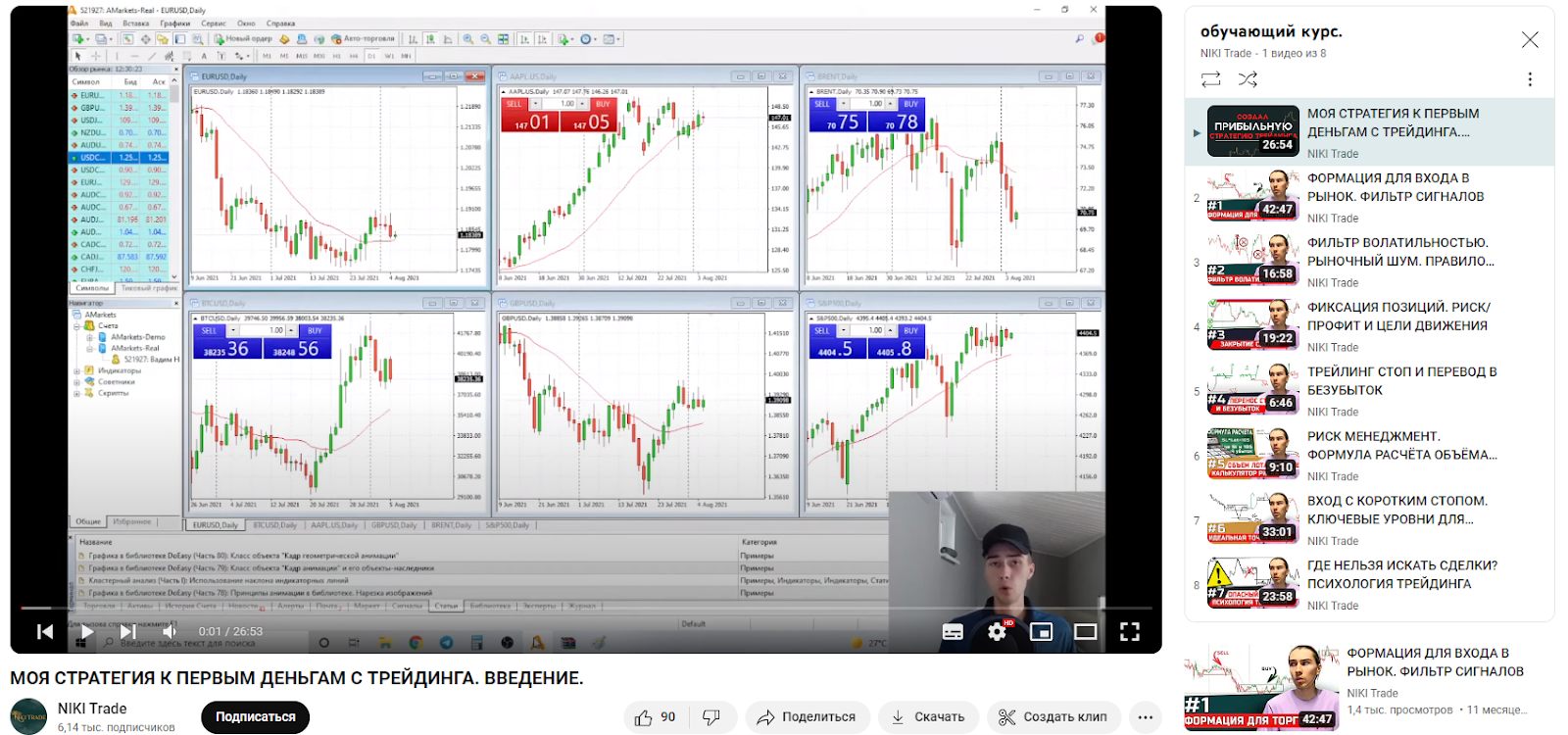Switch to S&P500,Daily chart tab
The image size is (1568, 735).
507,525
